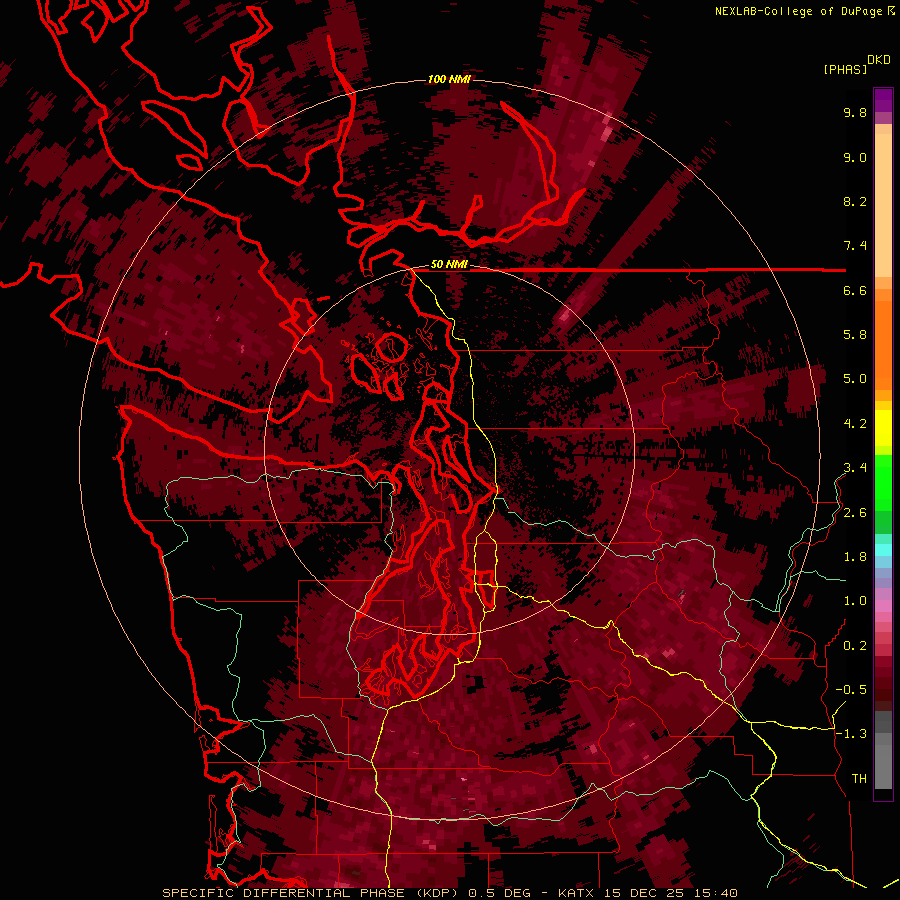Click the 5.8 value on the color scale
The image size is (900, 900).
855,335
